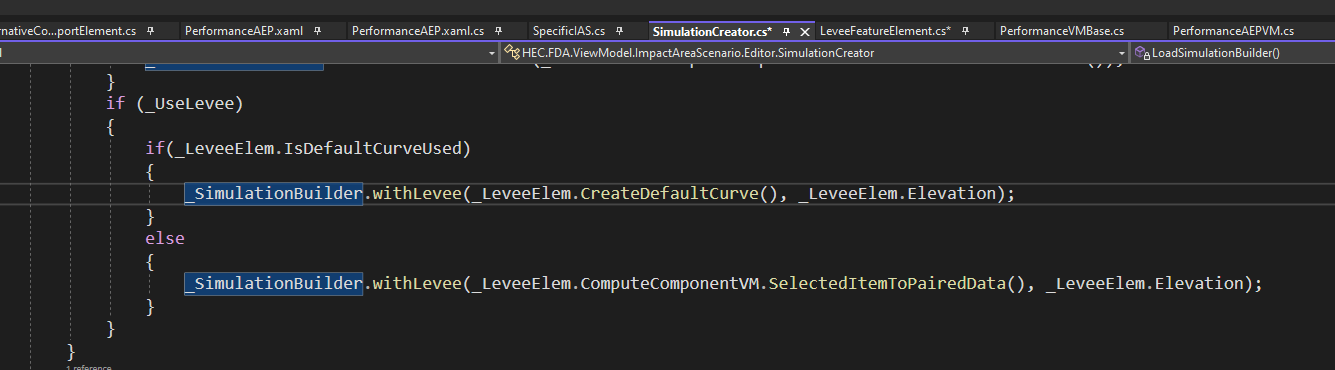Close the SimulationCreator.cs* tab
The height and width of the screenshot is (370, 1335).
coord(805,32)
